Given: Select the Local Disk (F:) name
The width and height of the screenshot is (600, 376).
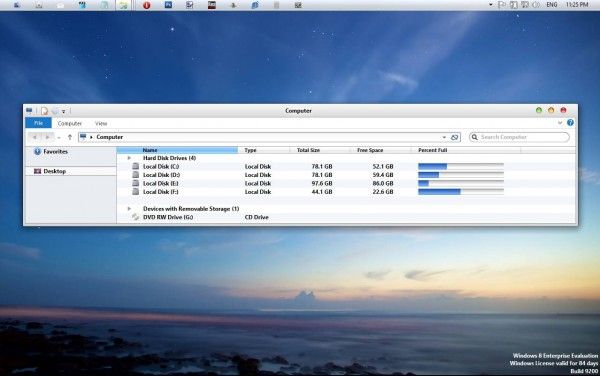Looking at the screenshot, I should tap(160, 192).
